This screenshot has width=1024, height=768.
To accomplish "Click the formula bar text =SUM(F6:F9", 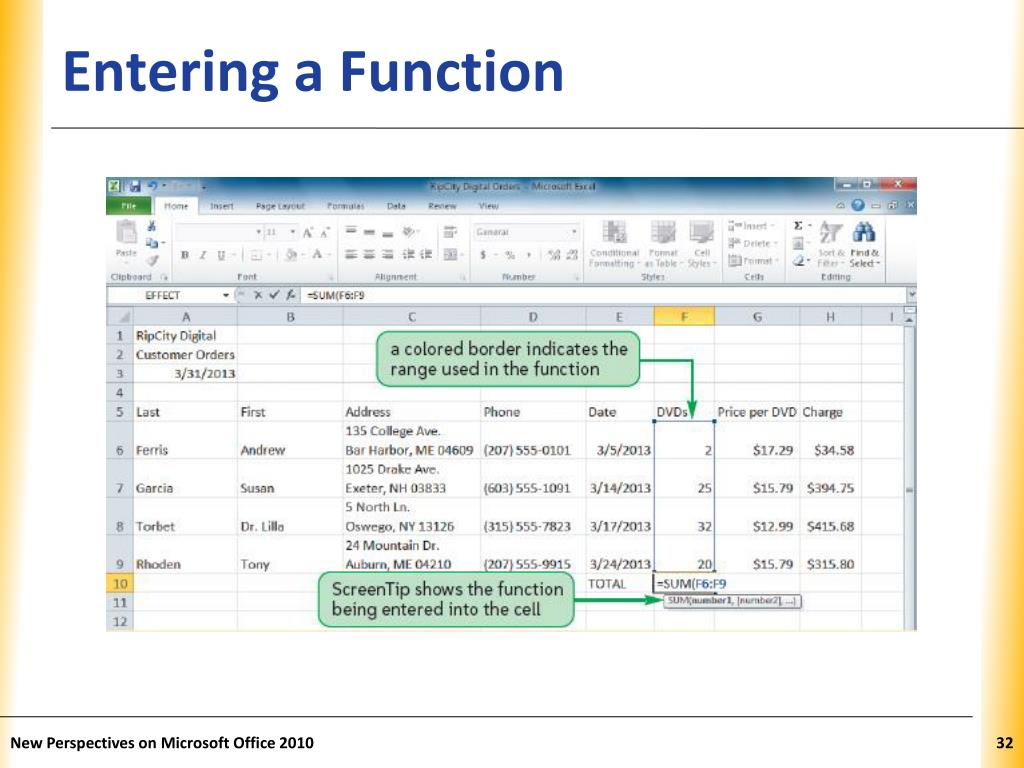I will point(336,295).
